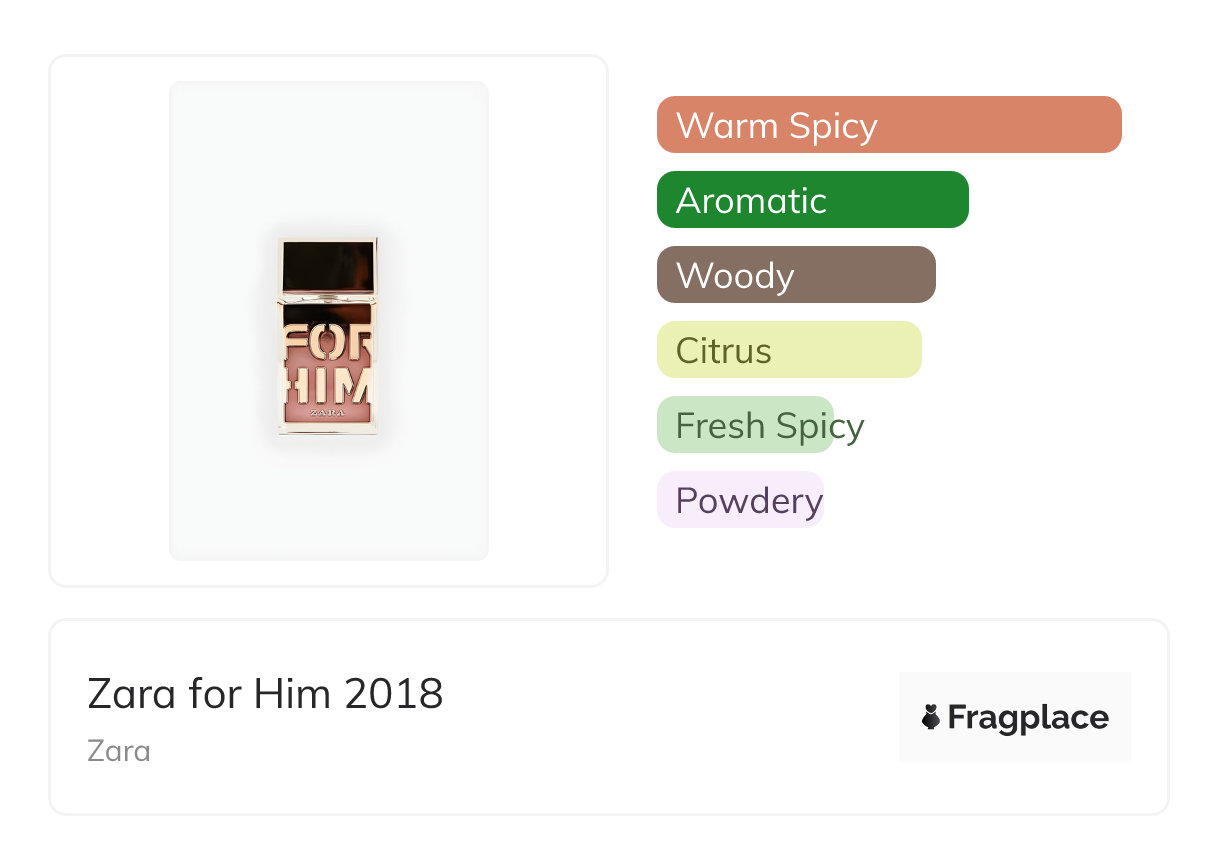The image size is (1218, 864).
Task: Click the black cap of the bottle
Action: pyautogui.click(x=328, y=266)
